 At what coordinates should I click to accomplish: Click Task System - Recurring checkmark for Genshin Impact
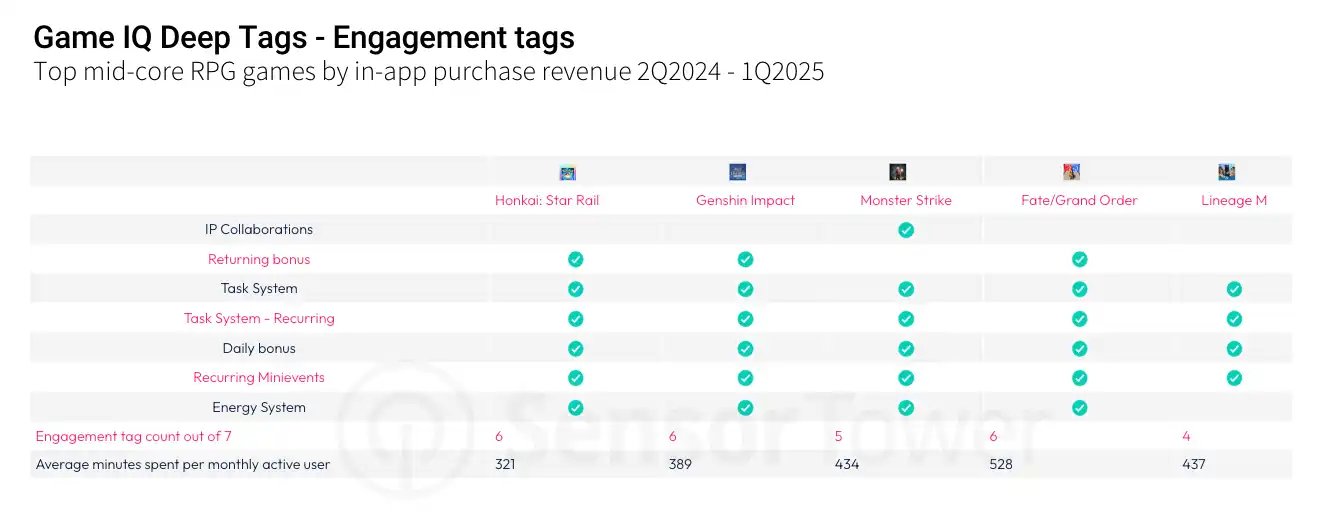746,319
